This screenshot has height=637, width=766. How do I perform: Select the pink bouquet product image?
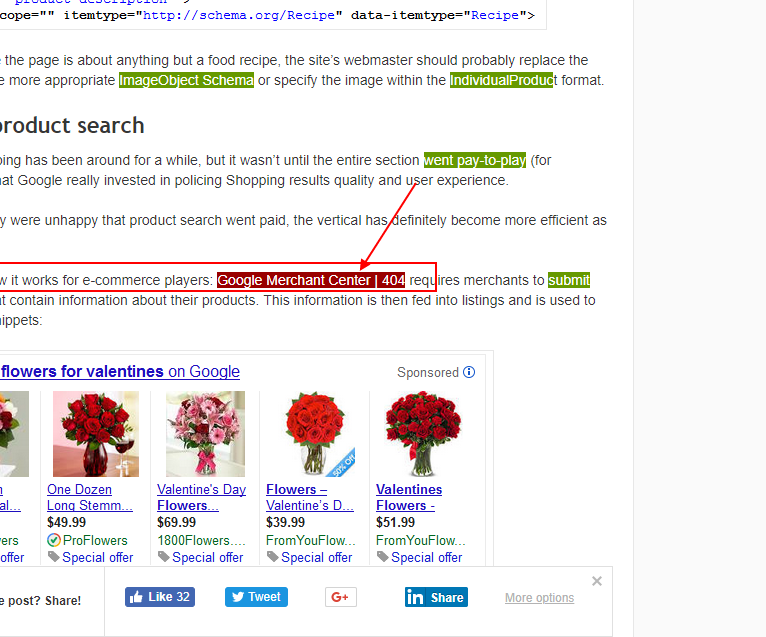(x=205, y=434)
